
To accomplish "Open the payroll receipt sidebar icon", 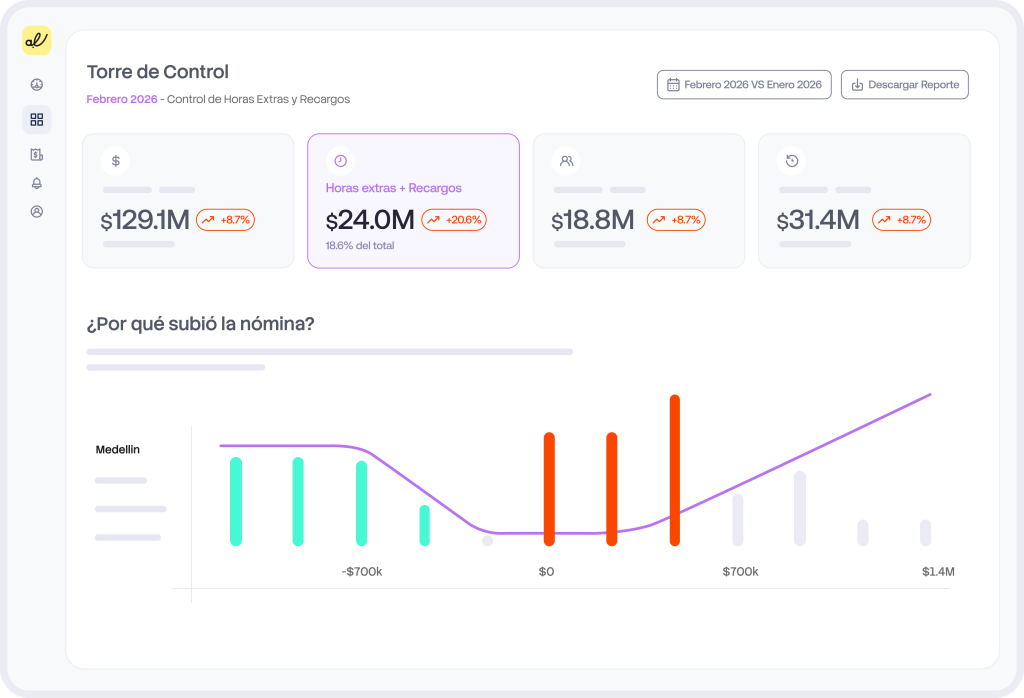I will coord(37,155).
